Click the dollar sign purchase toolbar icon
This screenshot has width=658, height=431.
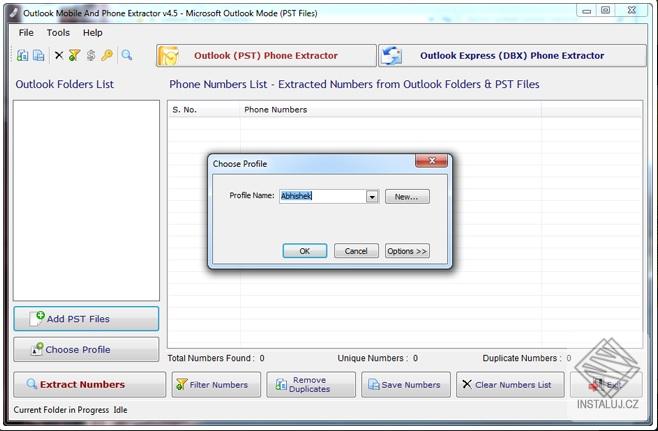[x=91, y=55]
